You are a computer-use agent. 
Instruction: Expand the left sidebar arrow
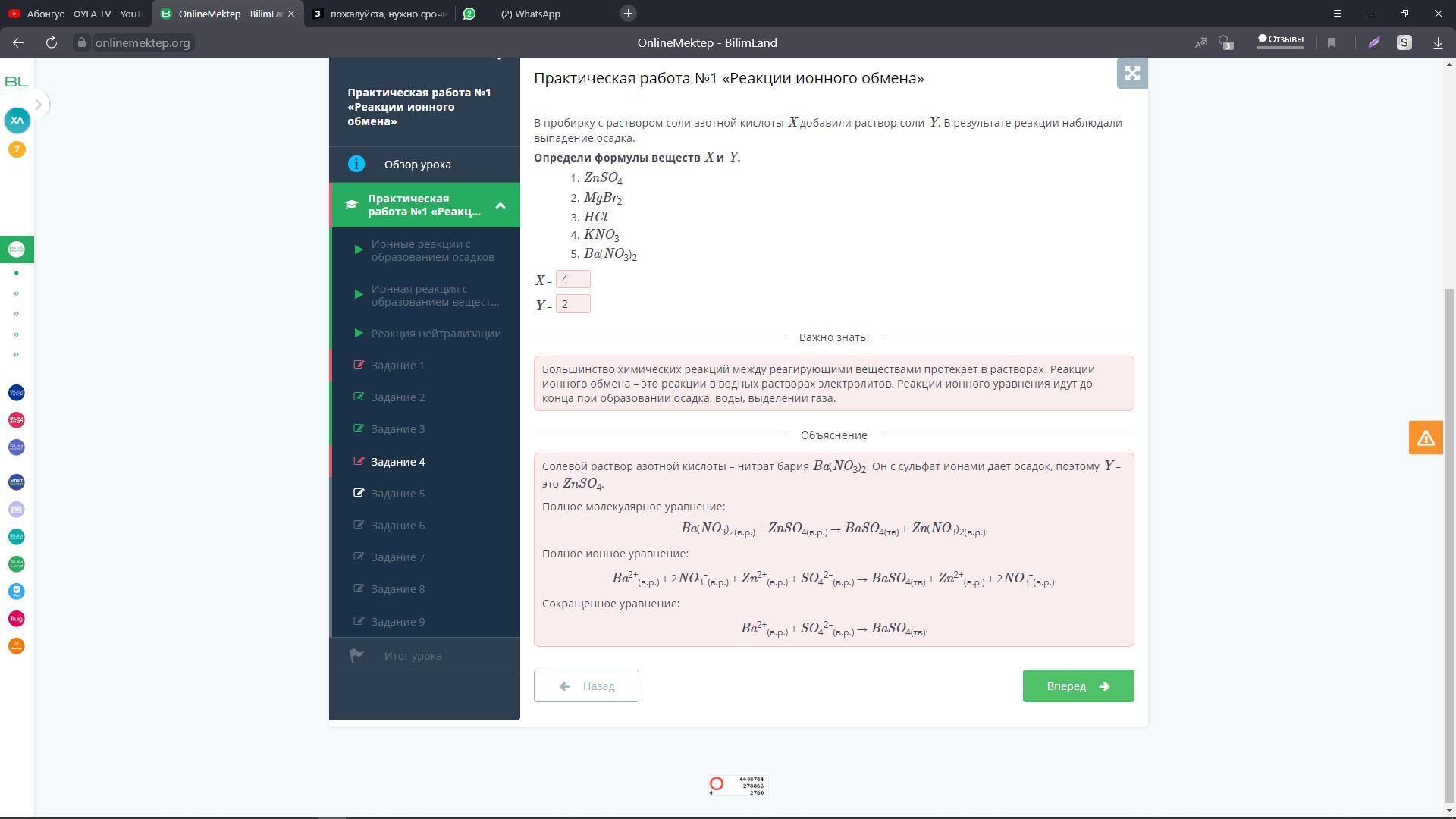(x=39, y=105)
